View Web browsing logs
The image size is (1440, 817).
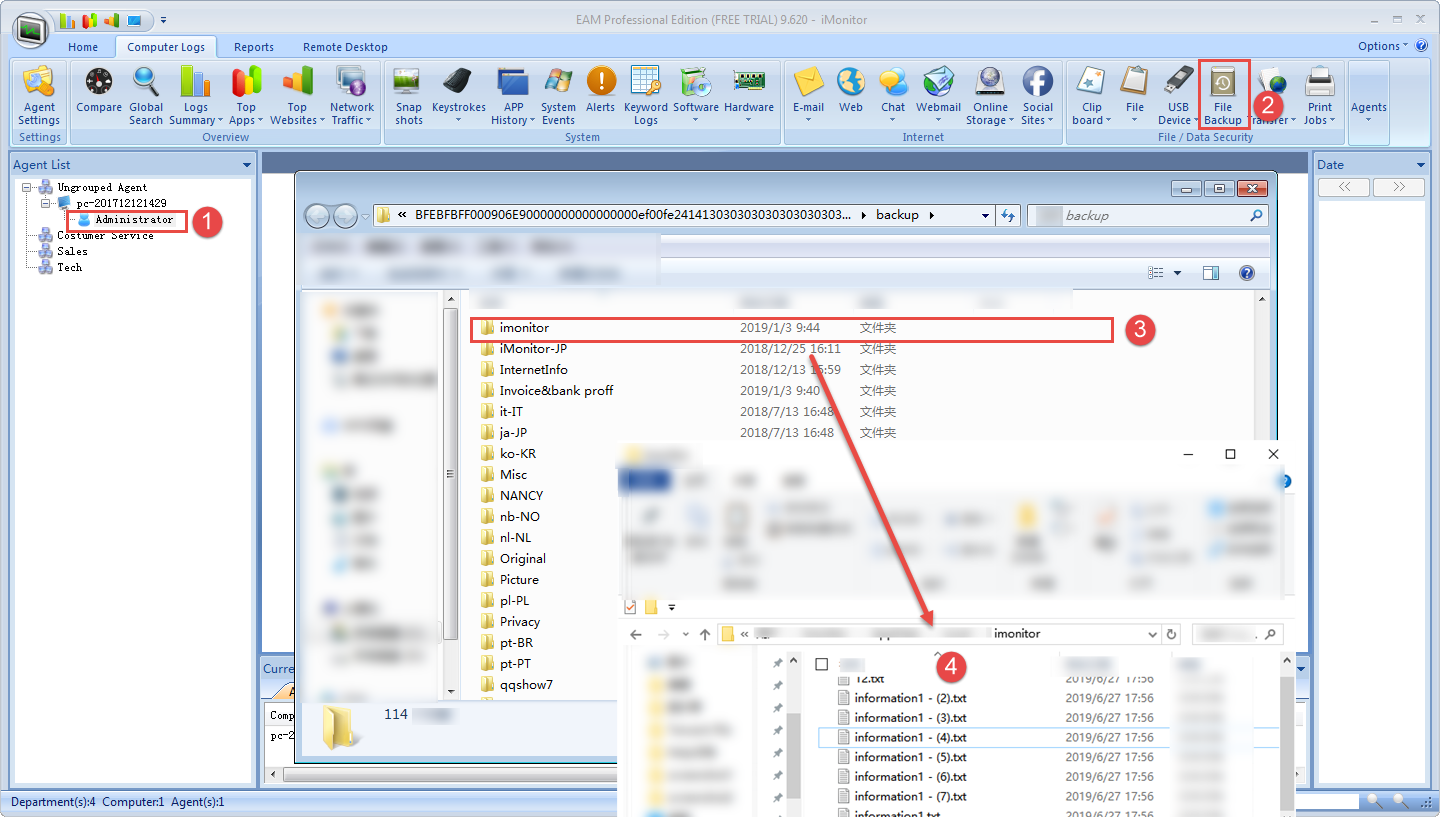point(851,91)
